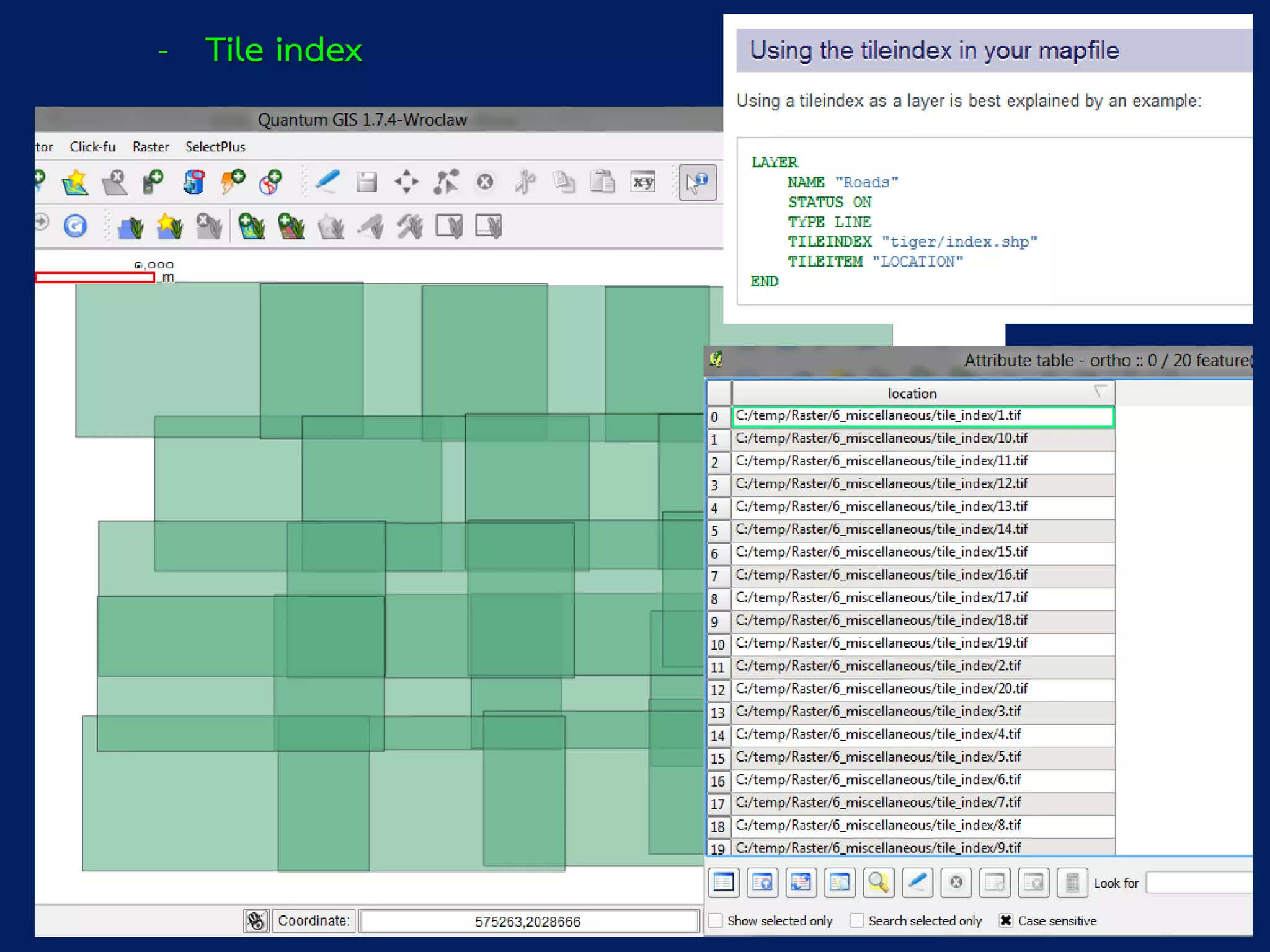The image size is (1270, 952).
Task: Open the Click-fu menu
Action: point(92,147)
